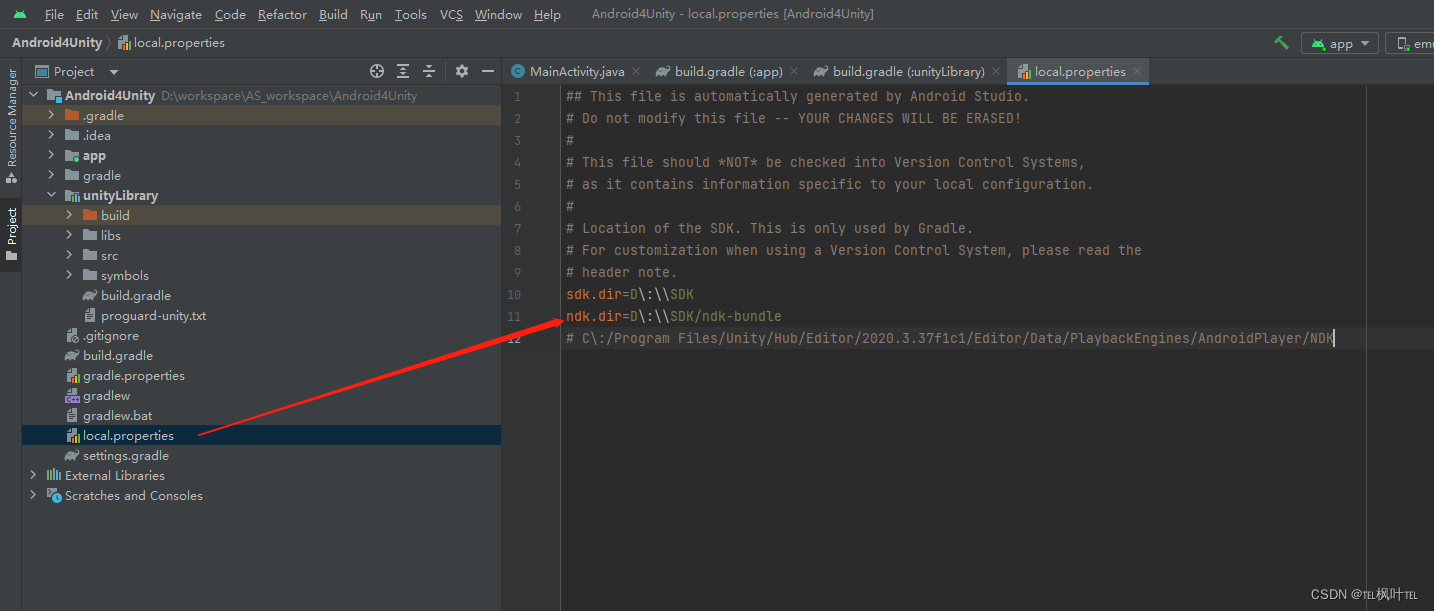Expand the .idea folder arrow

[x=51, y=135]
